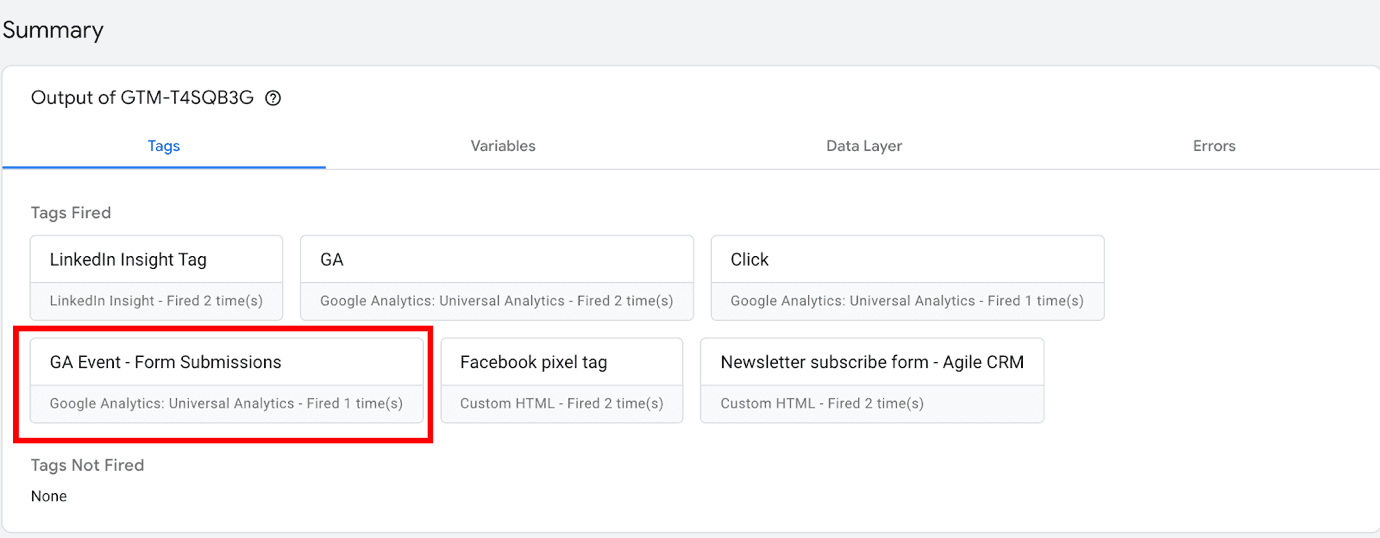
Task: Open Newsletter subscribe form - Agile CRM tag
Action: point(872,362)
